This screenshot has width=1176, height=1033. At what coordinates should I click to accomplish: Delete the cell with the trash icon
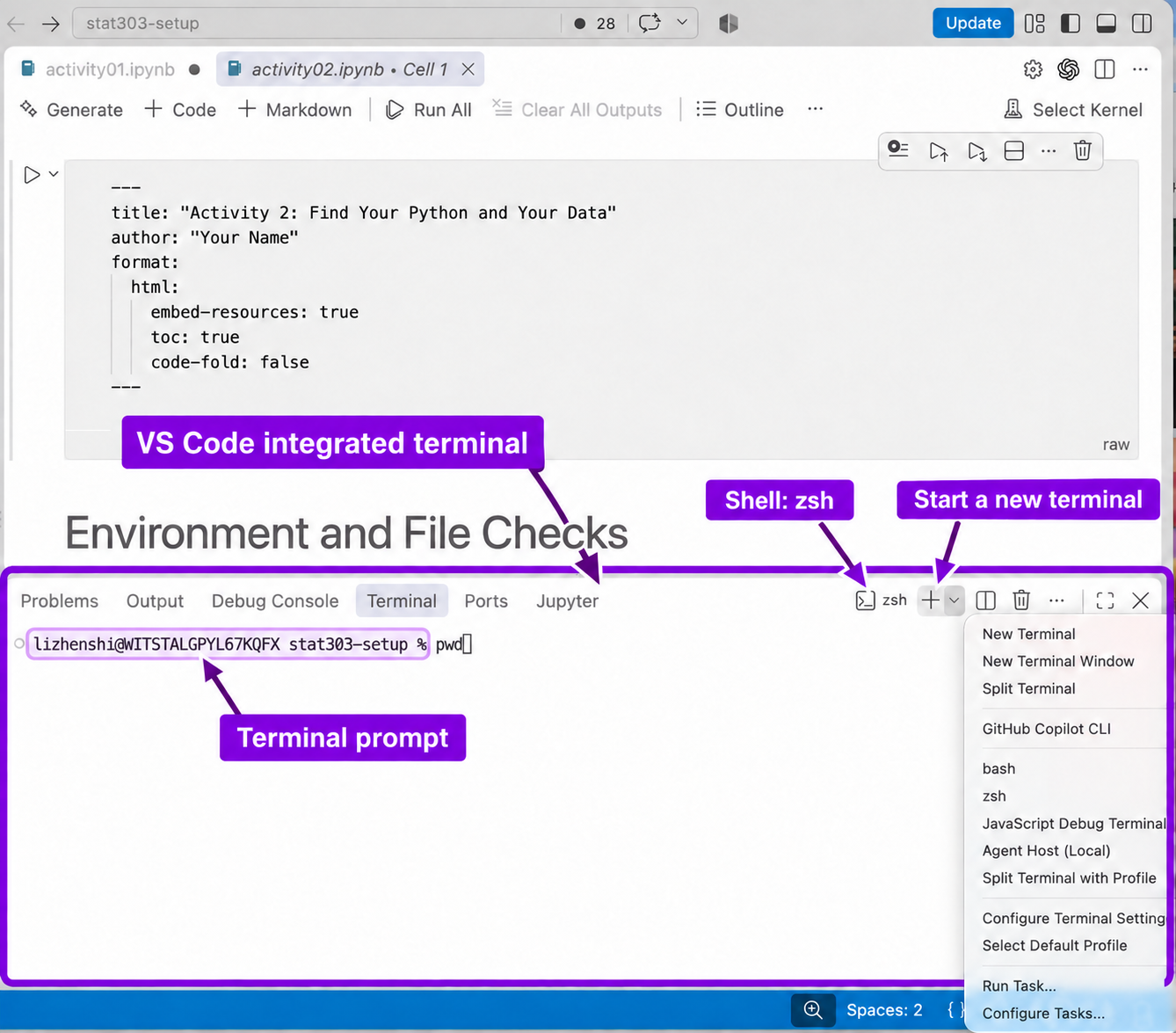(1083, 150)
